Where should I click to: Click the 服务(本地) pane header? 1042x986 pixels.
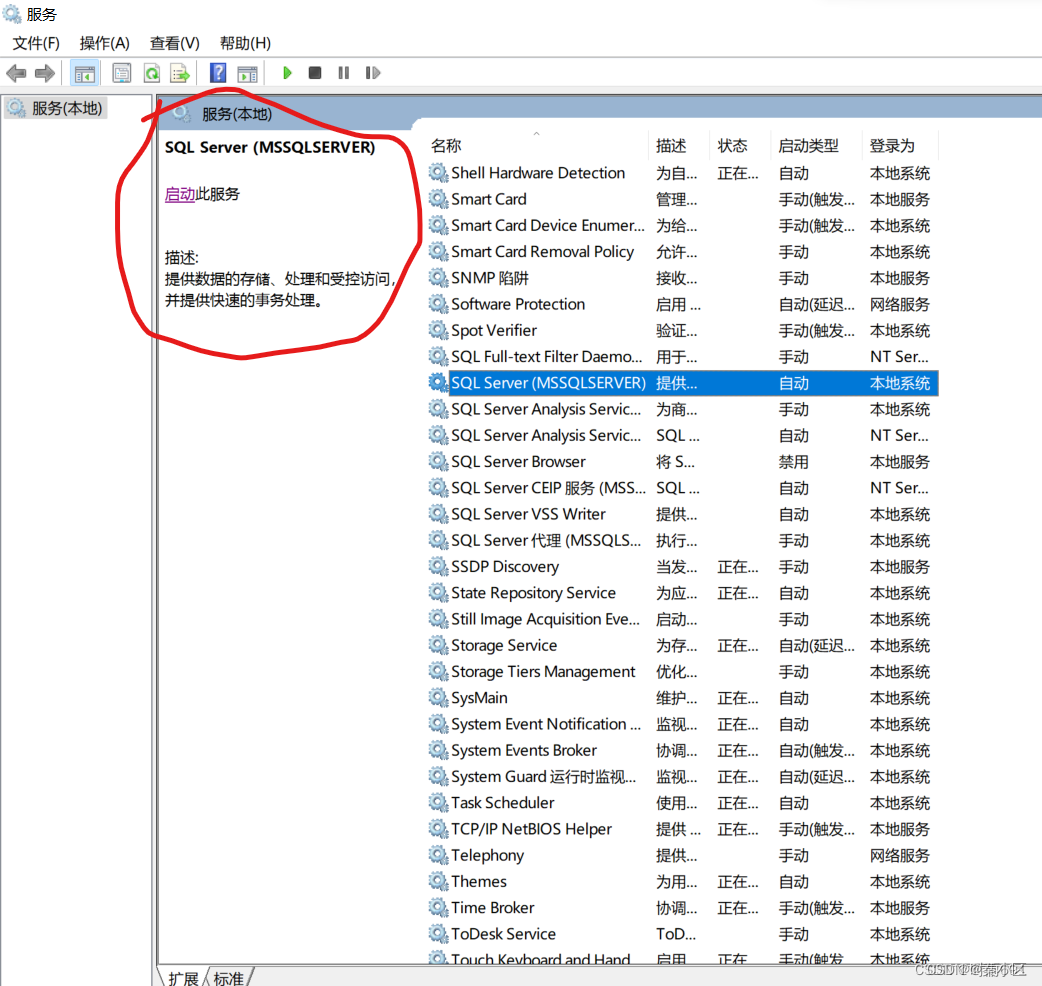(237, 114)
